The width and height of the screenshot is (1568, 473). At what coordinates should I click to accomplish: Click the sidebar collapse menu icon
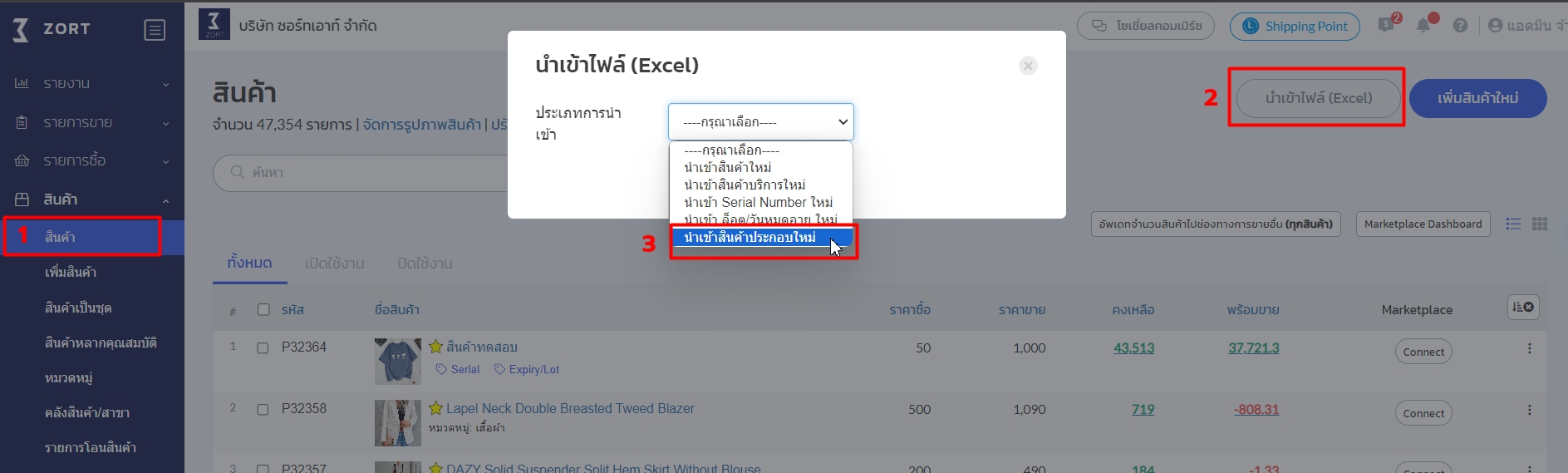[155, 30]
